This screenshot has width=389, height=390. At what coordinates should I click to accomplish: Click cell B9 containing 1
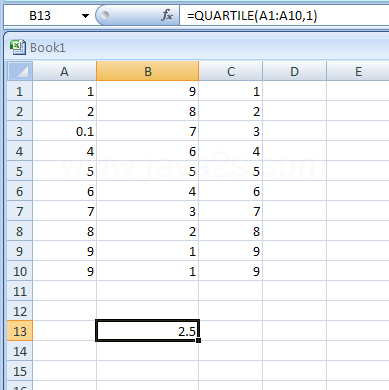(x=148, y=251)
